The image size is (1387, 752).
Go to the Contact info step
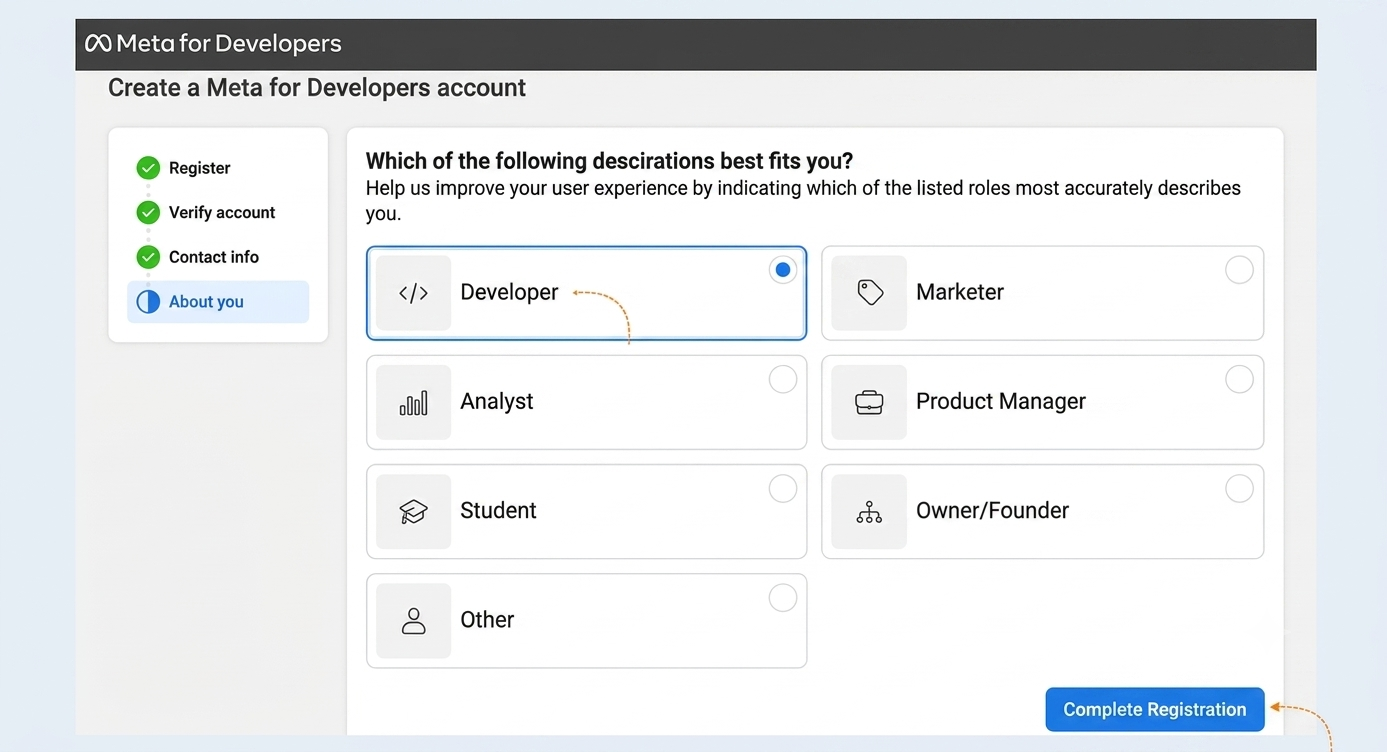214,257
